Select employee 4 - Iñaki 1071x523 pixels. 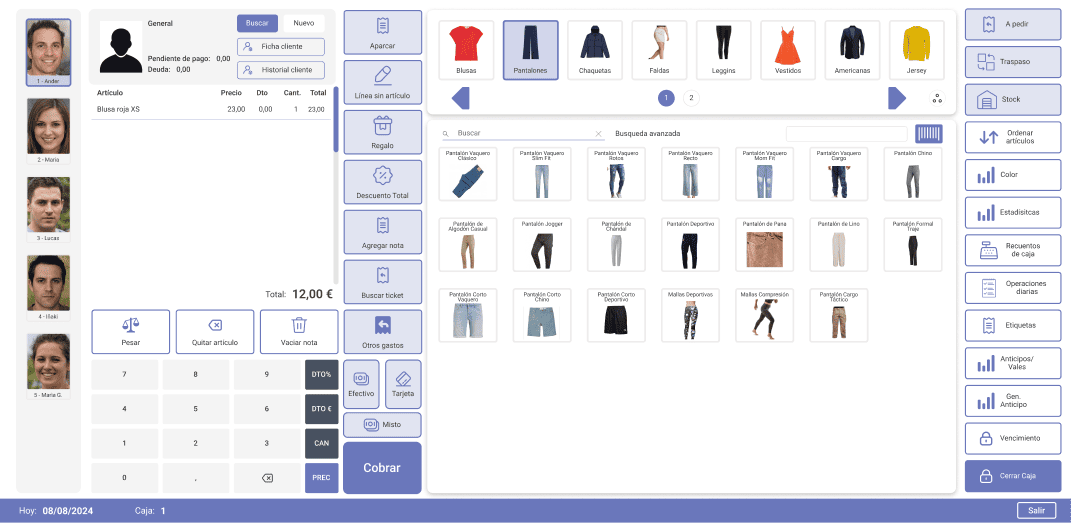point(48,287)
